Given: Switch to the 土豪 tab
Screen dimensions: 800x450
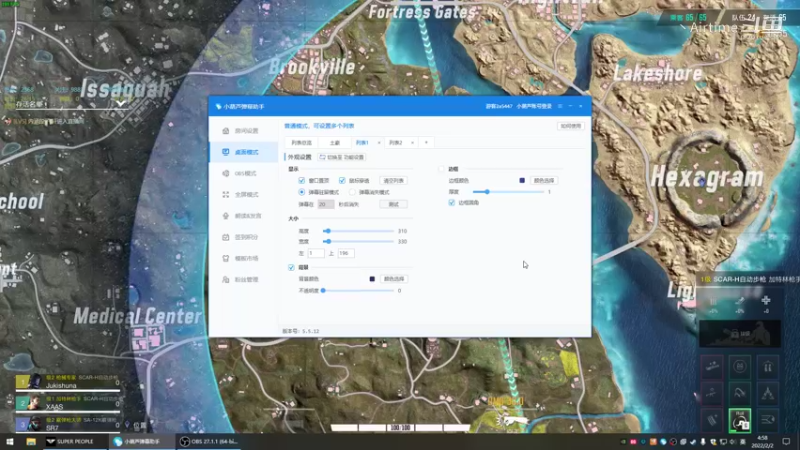Looking at the screenshot, I should pos(335,143).
